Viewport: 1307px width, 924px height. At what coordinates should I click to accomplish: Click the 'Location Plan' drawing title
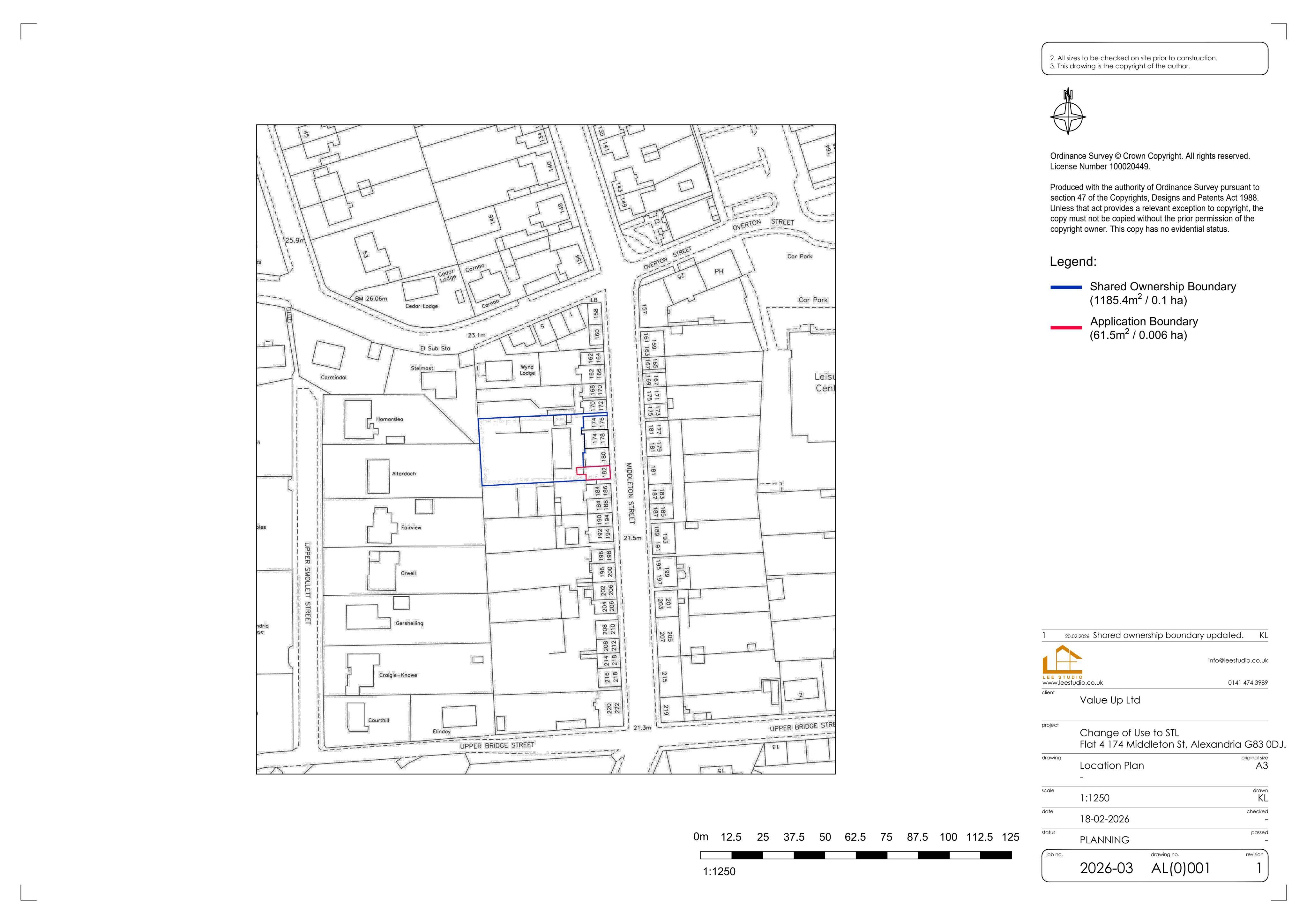(1112, 766)
